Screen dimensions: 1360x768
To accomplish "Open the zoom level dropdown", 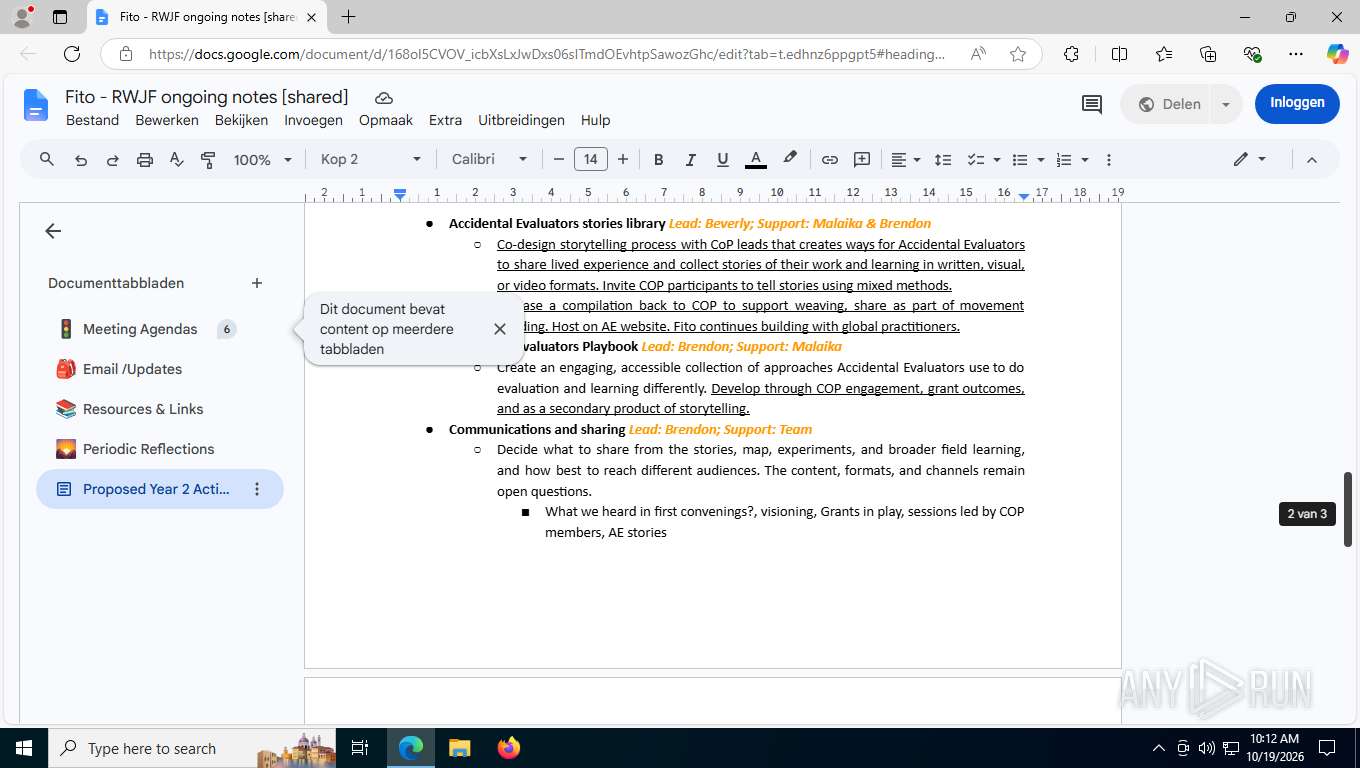I will [x=263, y=160].
